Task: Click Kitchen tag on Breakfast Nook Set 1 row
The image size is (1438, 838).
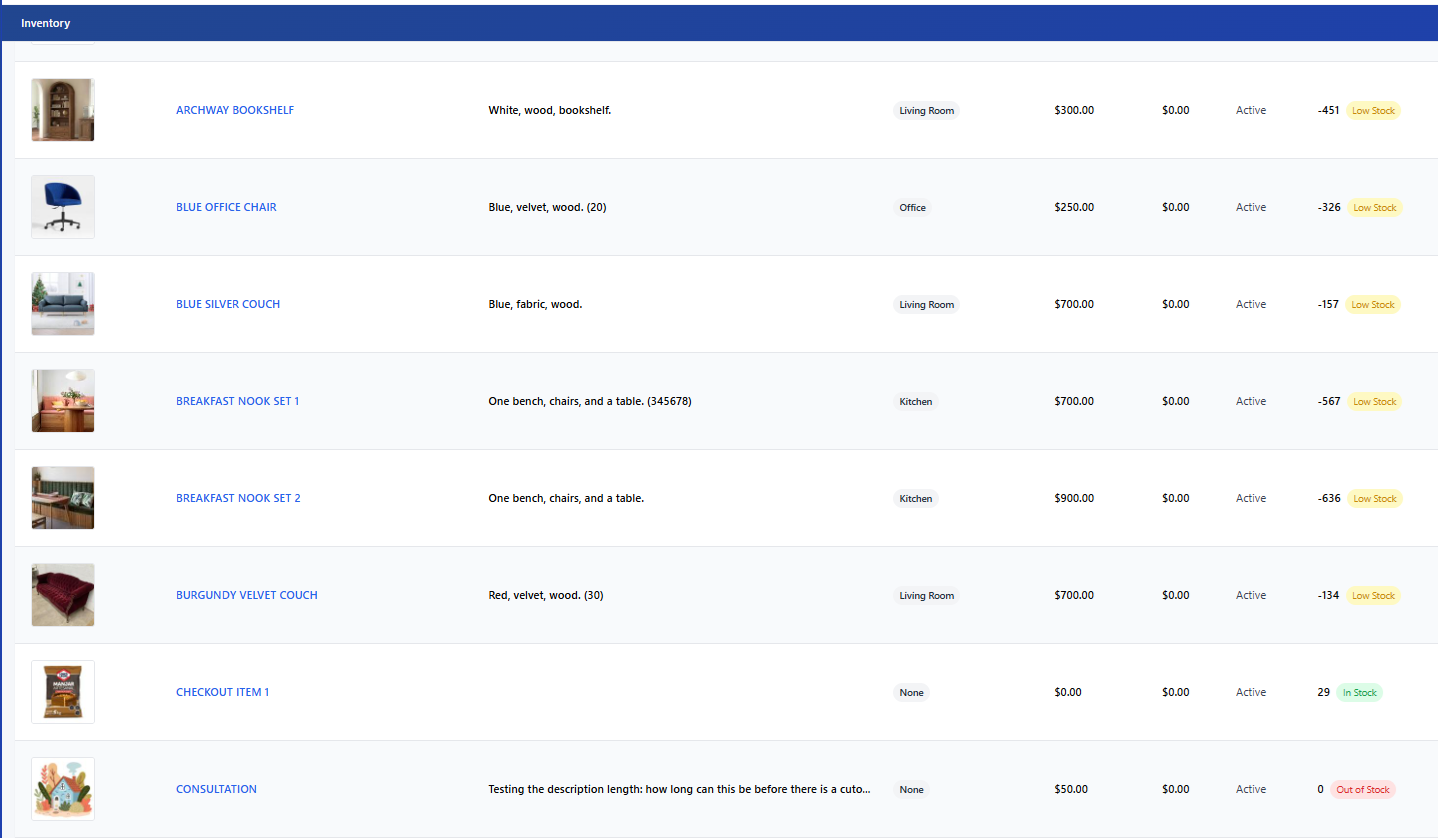Action: point(916,402)
